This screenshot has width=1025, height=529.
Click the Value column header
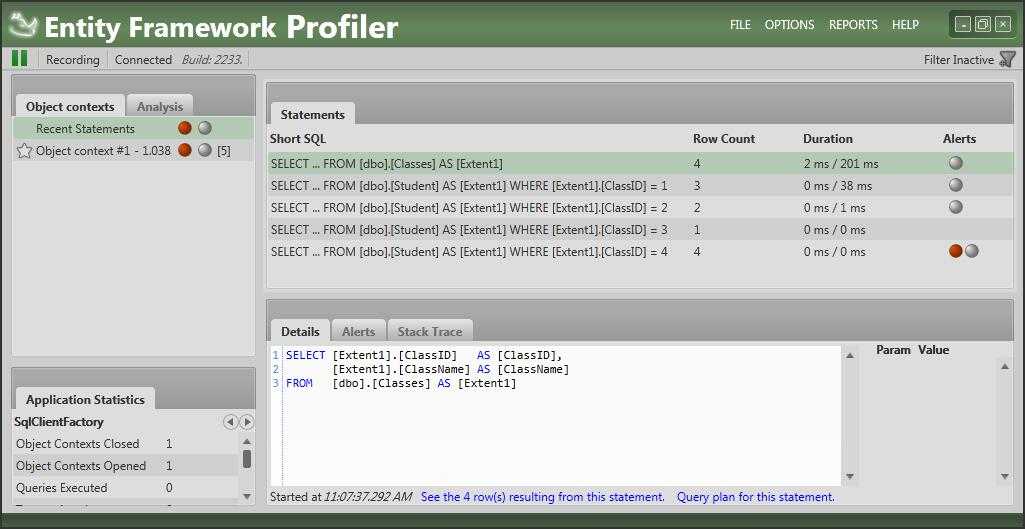(933, 350)
